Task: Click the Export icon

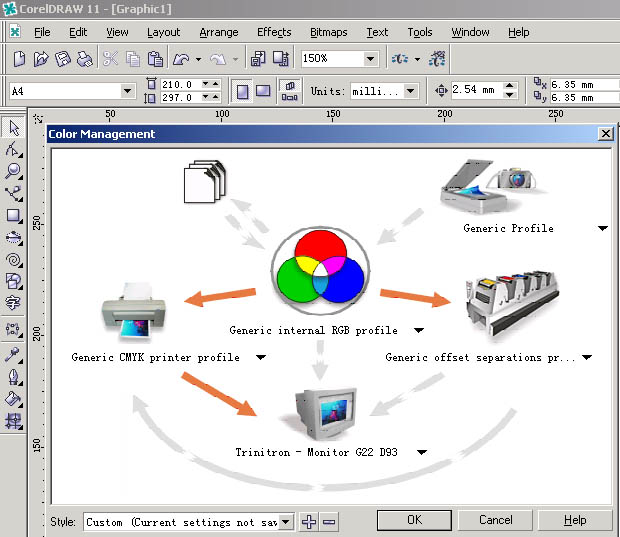Action: click(x=281, y=59)
